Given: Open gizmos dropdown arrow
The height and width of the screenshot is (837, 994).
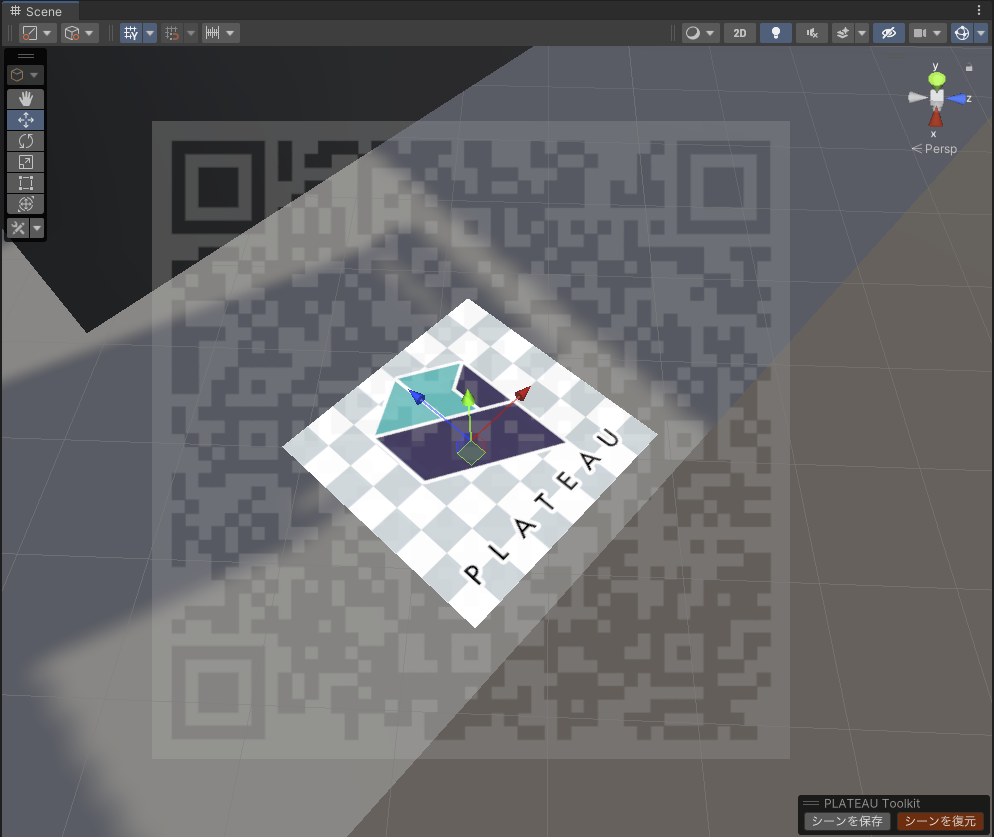Looking at the screenshot, I should [981, 33].
